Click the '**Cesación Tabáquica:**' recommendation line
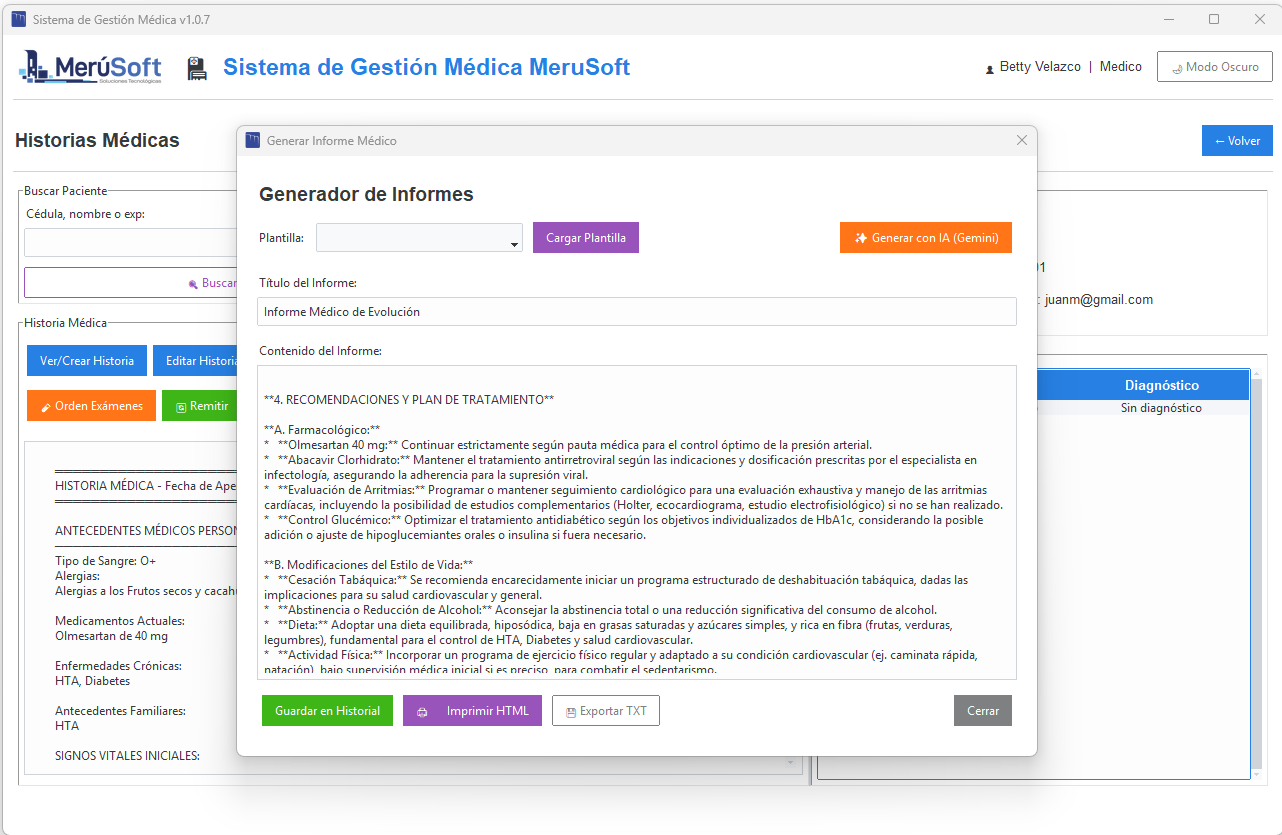The height and width of the screenshot is (835, 1282). [x=616, y=587]
